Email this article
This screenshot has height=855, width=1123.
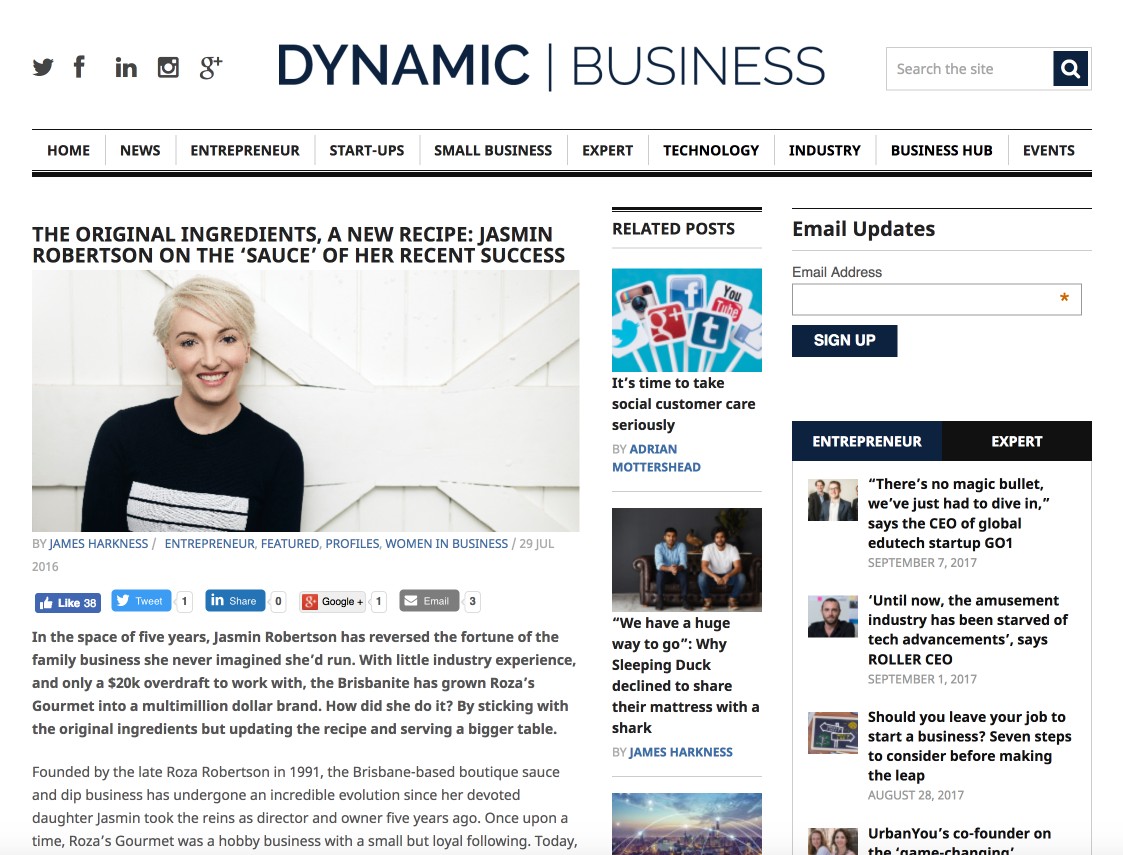point(429,601)
